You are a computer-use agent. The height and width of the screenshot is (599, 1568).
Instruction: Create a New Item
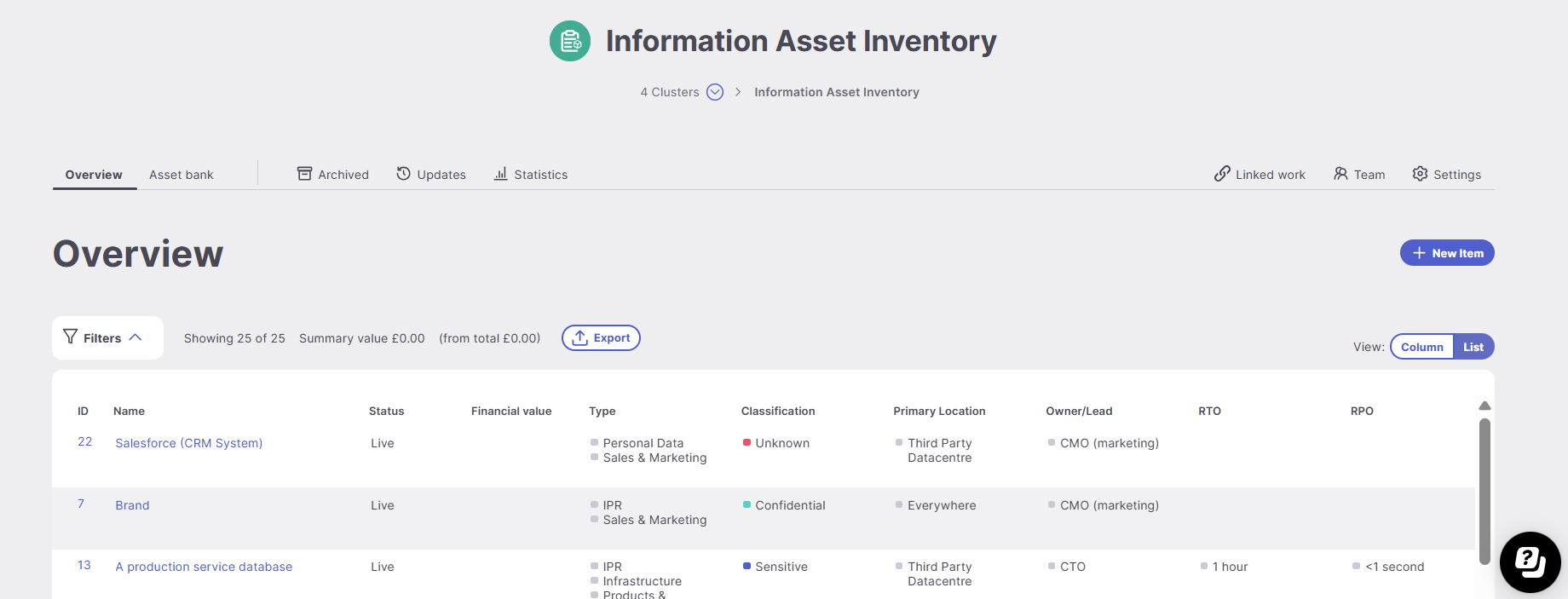click(1447, 253)
